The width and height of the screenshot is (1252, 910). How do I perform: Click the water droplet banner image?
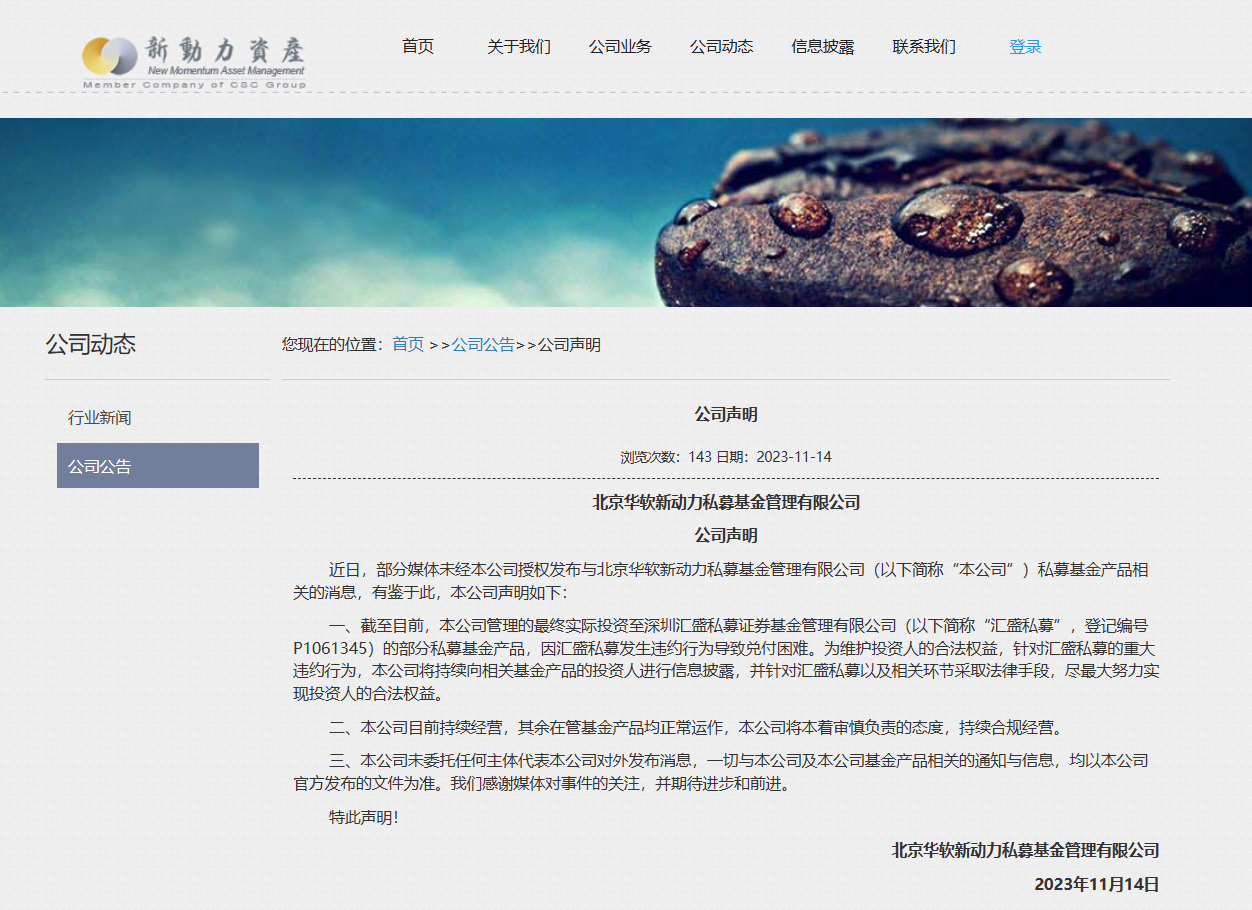pos(626,212)
